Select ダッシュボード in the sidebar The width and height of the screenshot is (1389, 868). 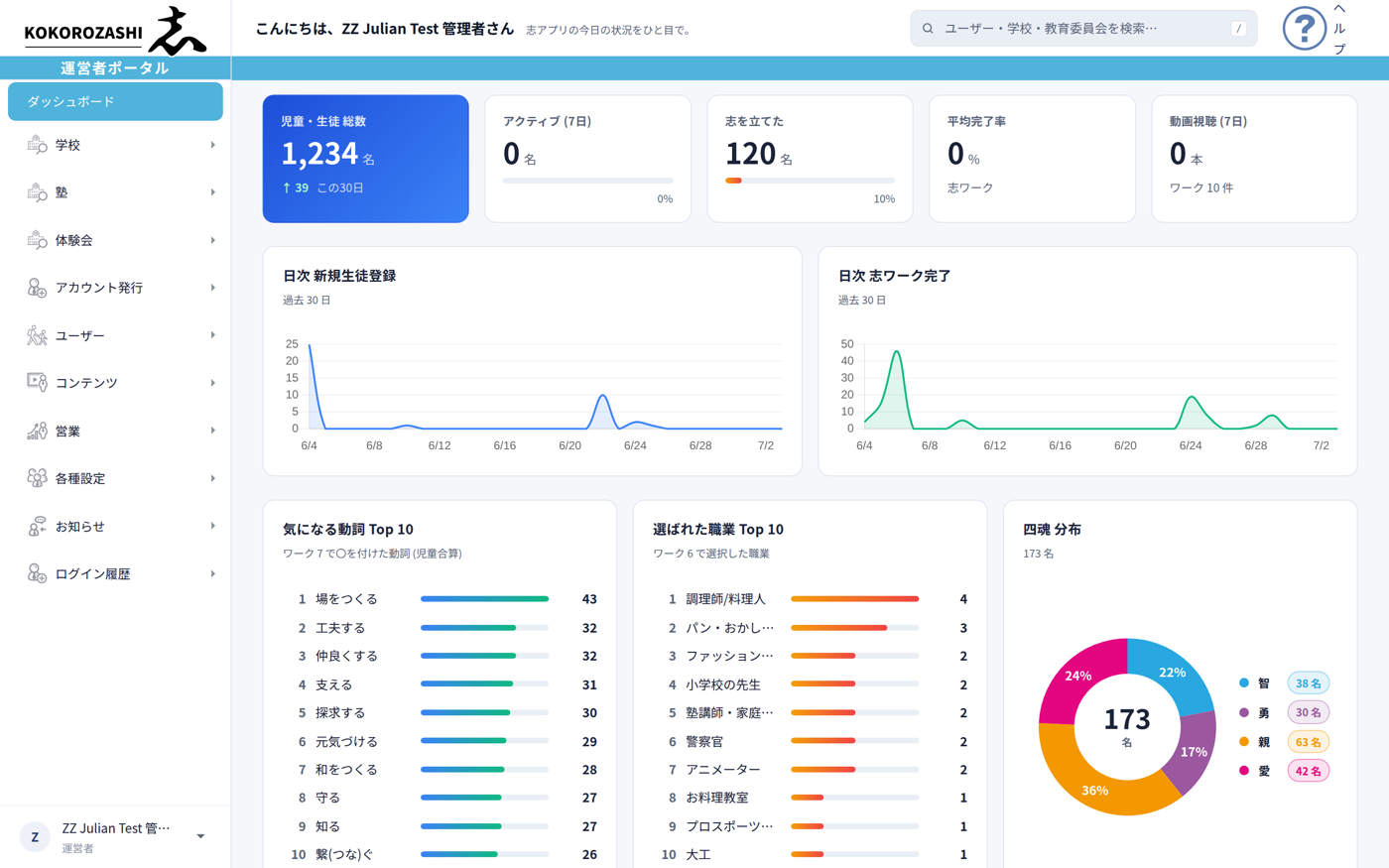point(115,101)
